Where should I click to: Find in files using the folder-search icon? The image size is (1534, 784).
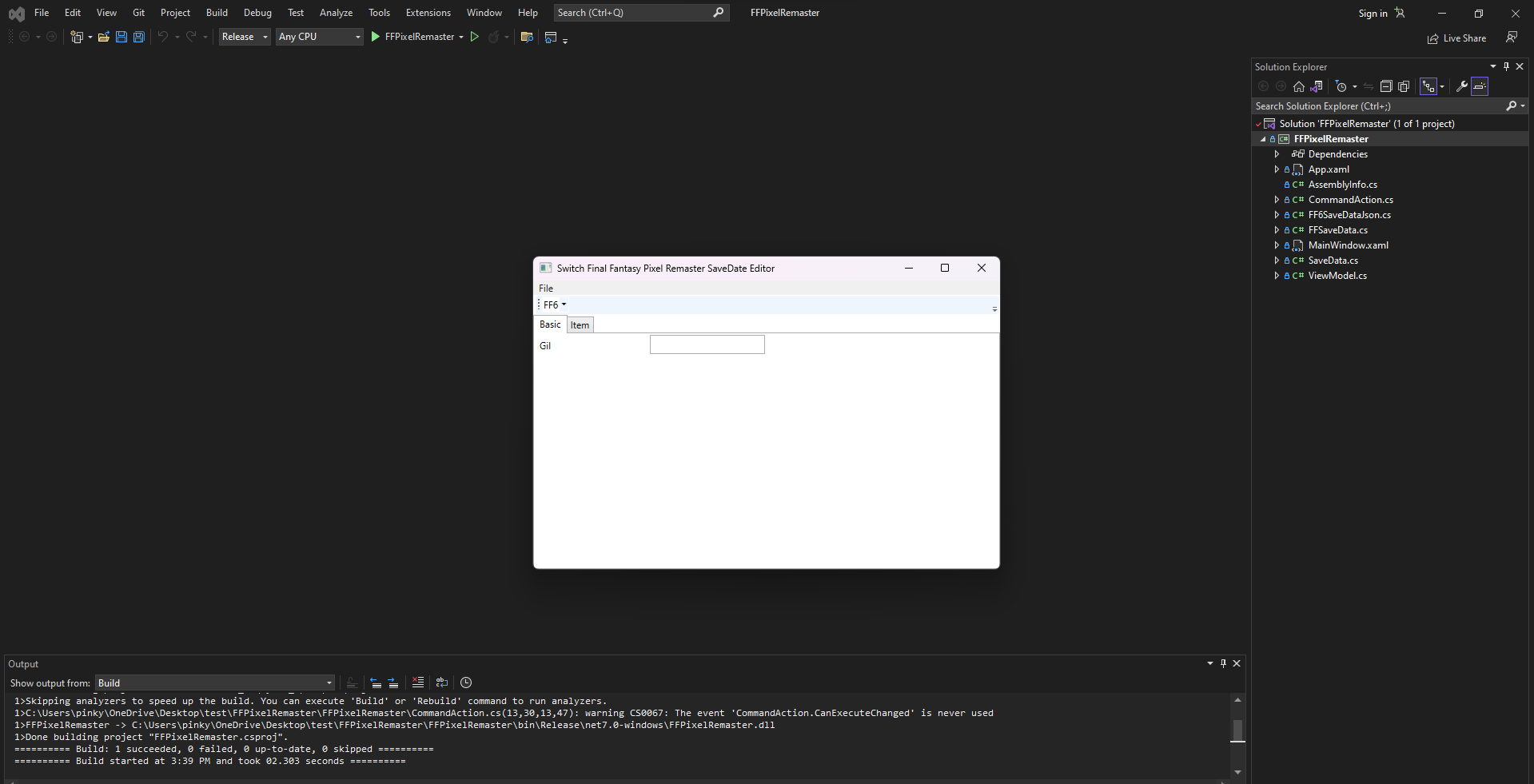coord(527,37)
